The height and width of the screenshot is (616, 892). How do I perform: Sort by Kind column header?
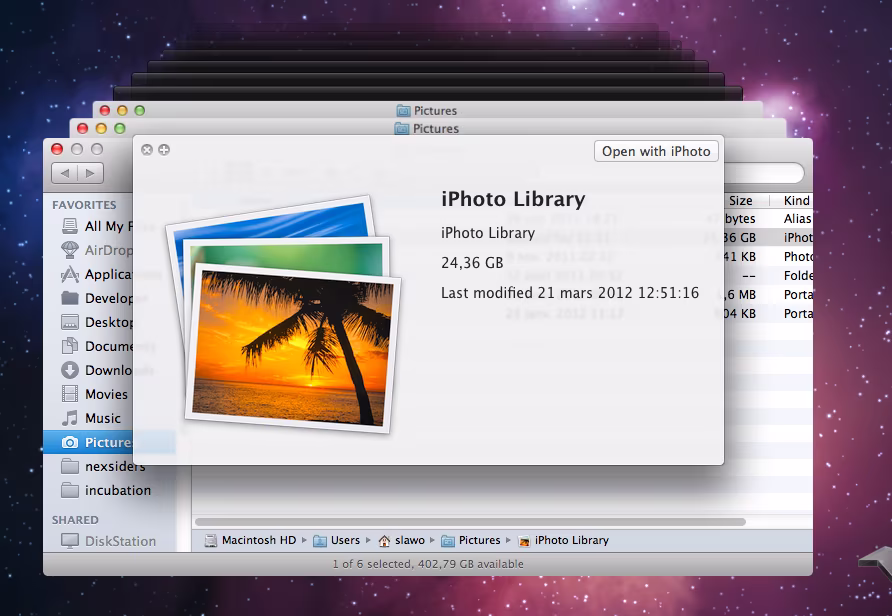click(x=796, y=200)
